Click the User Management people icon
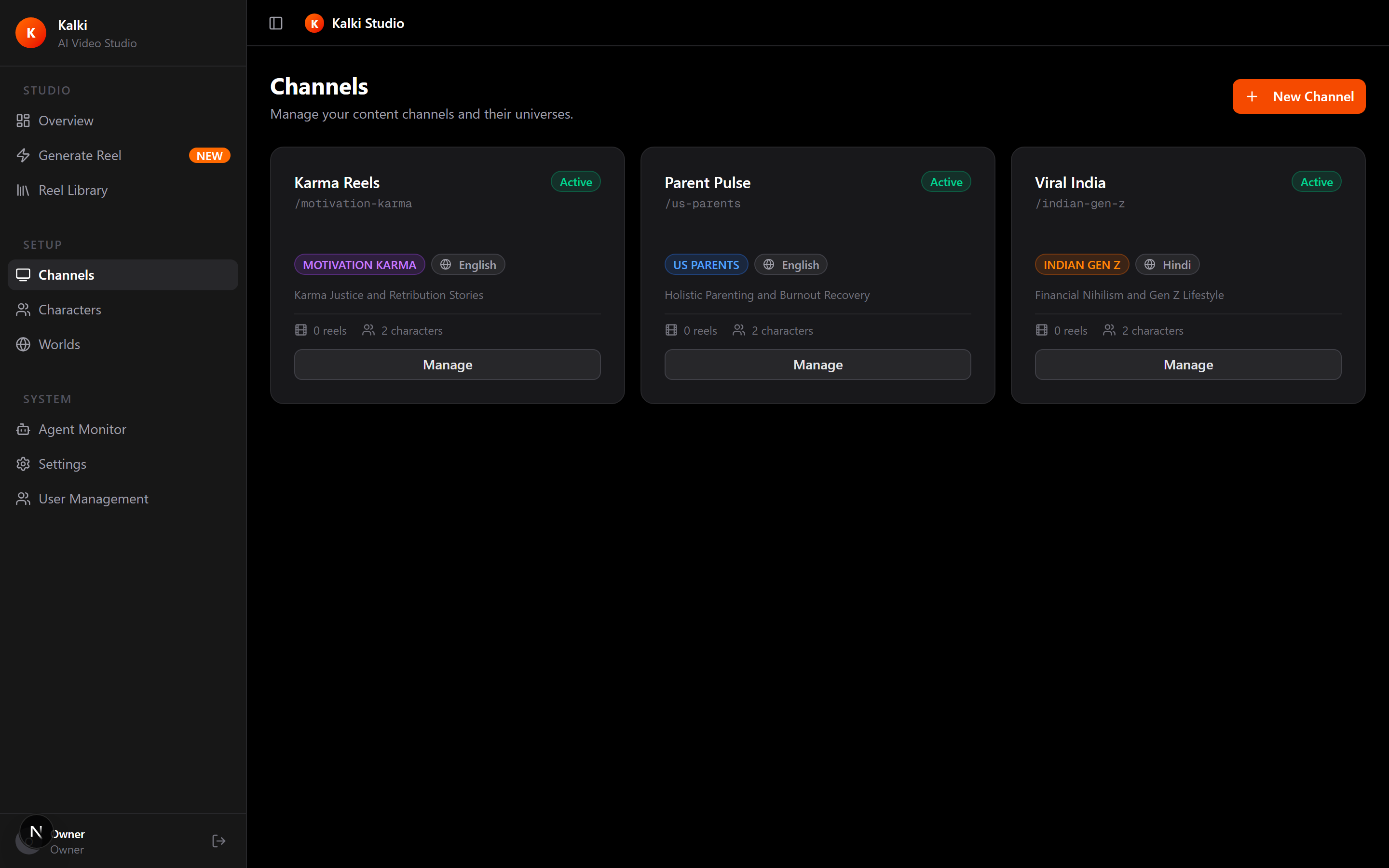The width and height of the screenshot is (1389, 868). point(23,499)
